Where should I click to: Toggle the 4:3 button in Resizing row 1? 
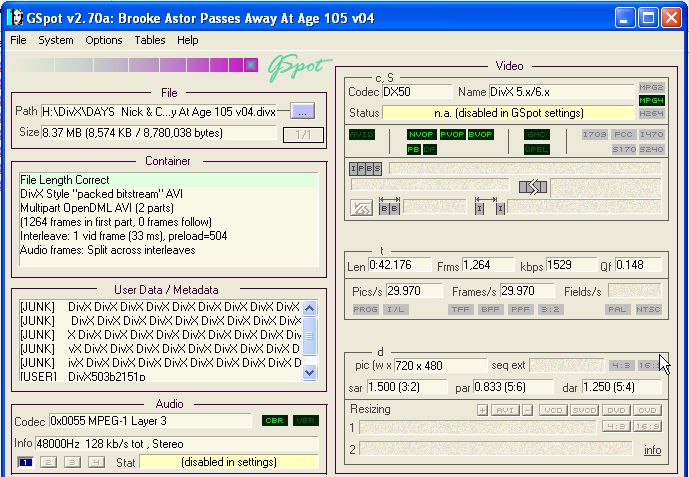(616, 426)
